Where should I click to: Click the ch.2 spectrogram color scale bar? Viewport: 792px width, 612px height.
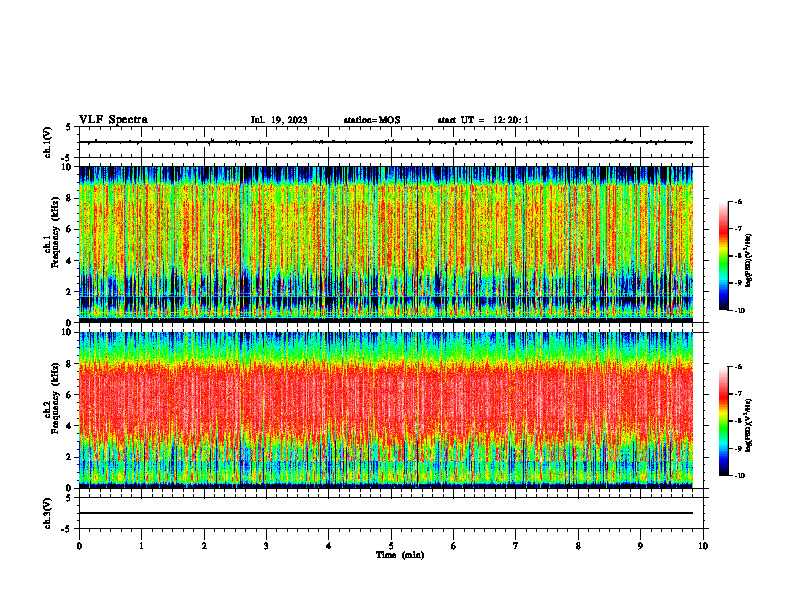pyautogui.click(x=723, y=421)
